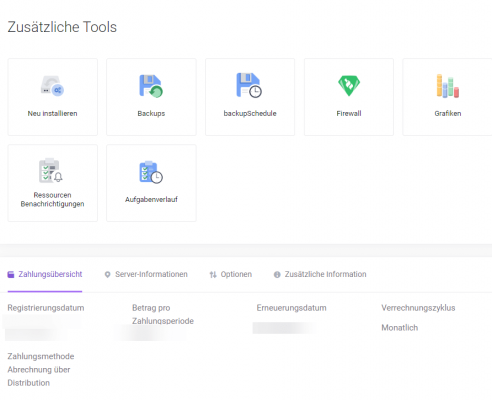Click the backupSchedule tile label

[250, 113]
